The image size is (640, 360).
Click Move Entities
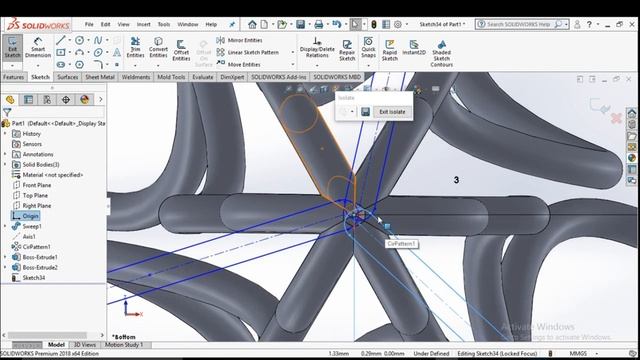point(238,64)
